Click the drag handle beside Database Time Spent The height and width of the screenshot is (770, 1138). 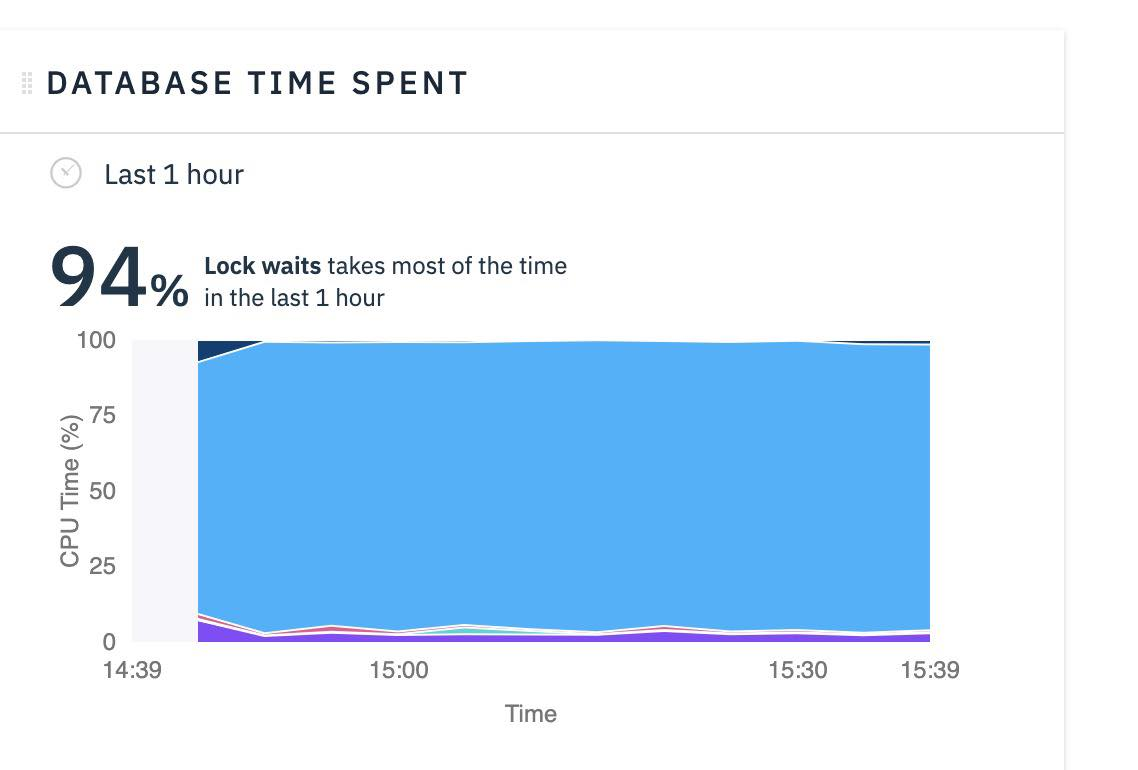(27, 83)
